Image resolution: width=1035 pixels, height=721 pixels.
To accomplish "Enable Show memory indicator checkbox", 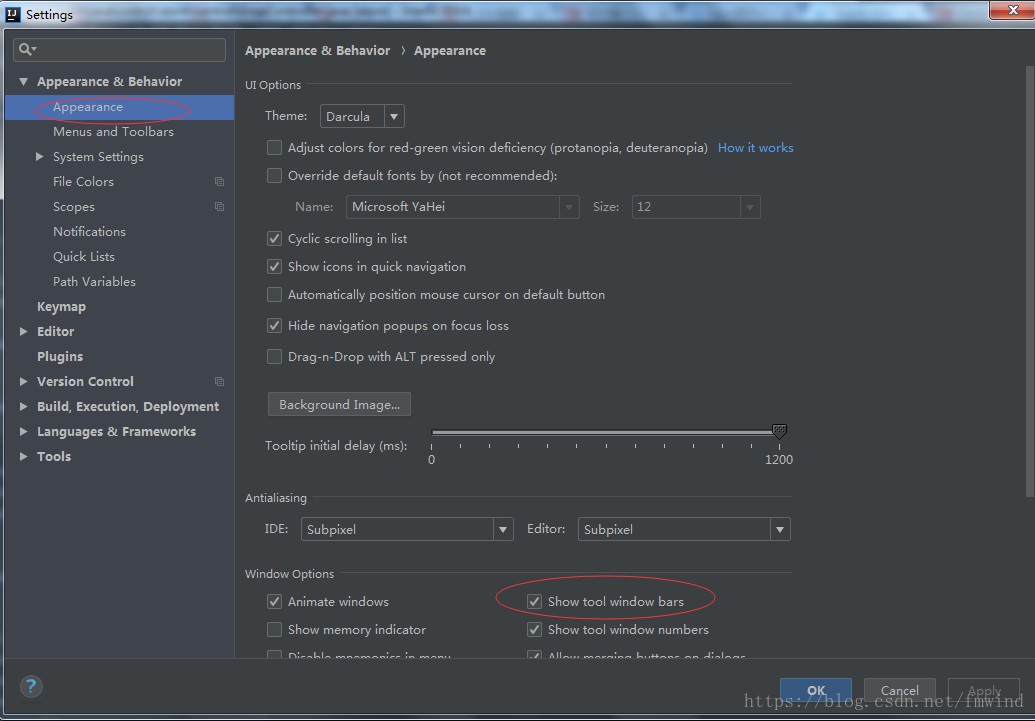I will [274, 630].
